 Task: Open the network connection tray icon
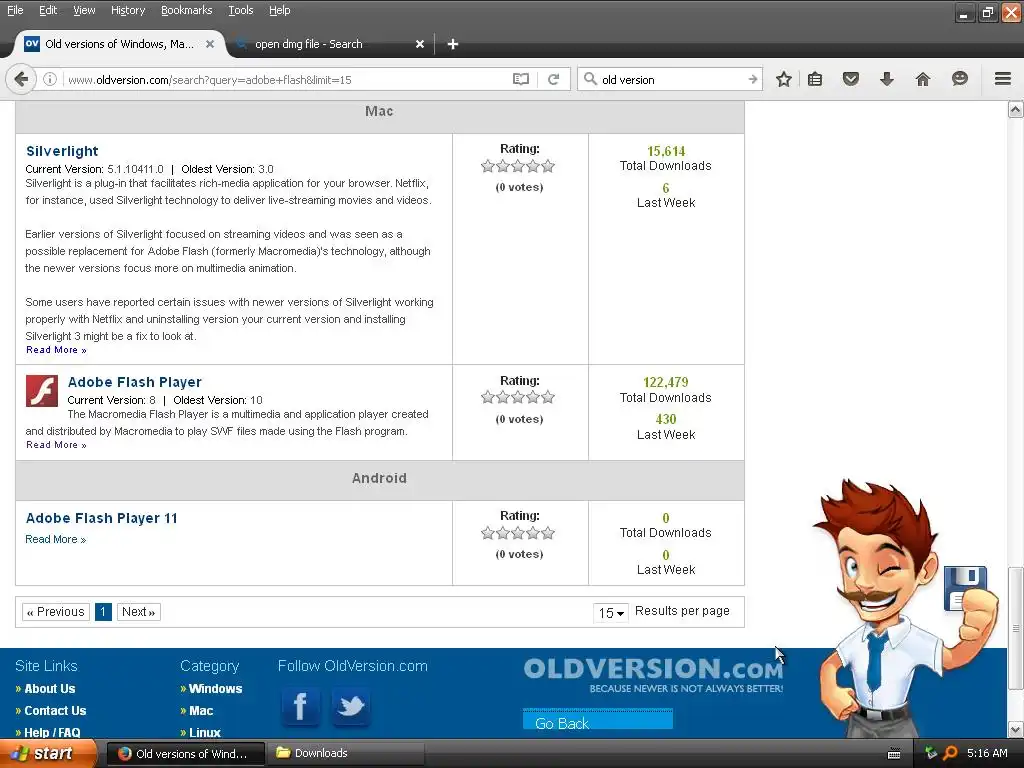(x=931, y=753)
